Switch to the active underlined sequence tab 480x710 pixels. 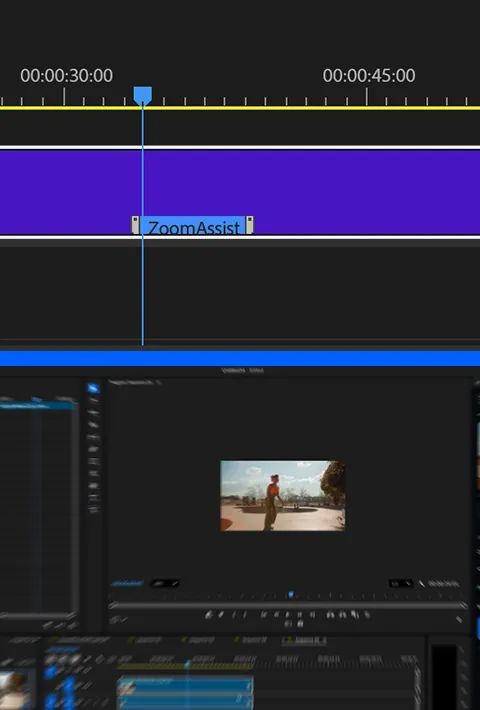coord(304,640)
